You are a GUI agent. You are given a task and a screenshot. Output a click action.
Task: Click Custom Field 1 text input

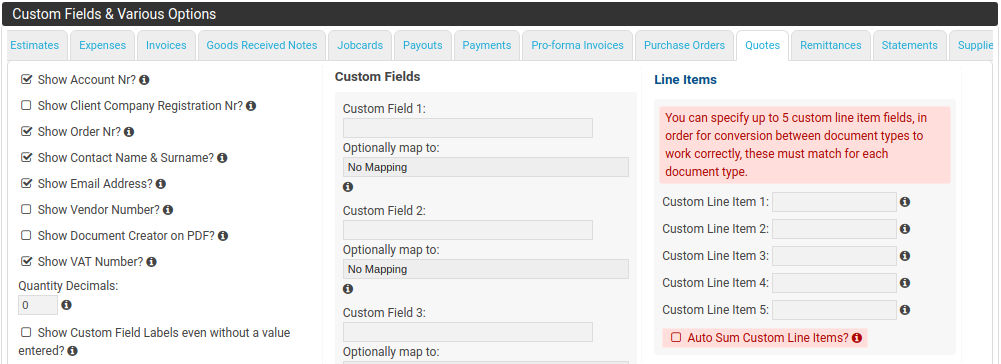[468, 128]
